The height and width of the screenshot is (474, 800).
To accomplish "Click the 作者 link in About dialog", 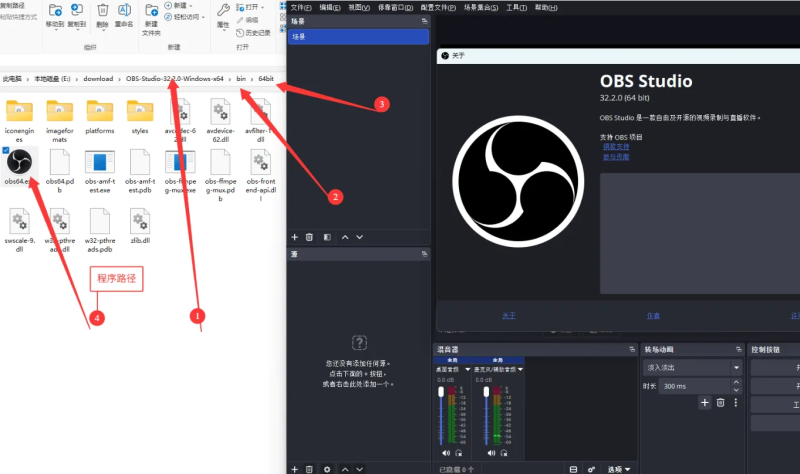I will [653, 316].
